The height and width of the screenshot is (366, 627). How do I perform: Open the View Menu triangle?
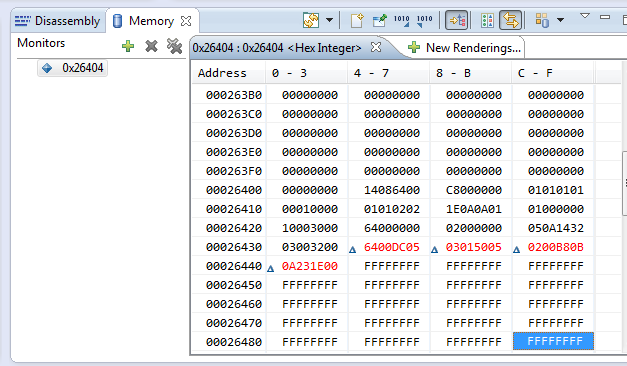(585, 16)
